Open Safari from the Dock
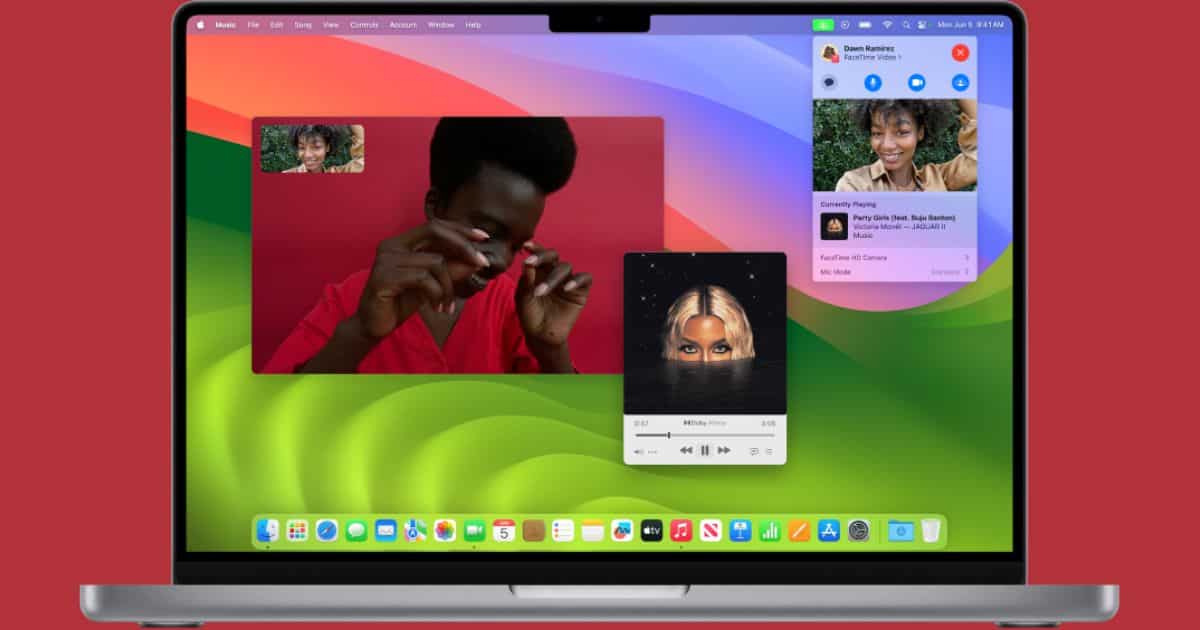Viewport: 1200px width, 630px height. 327,531
